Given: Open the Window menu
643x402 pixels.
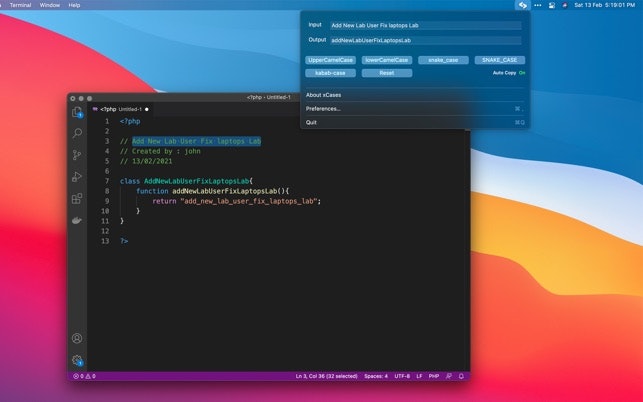Looking at the screenshot, I should tap(50, 5).
